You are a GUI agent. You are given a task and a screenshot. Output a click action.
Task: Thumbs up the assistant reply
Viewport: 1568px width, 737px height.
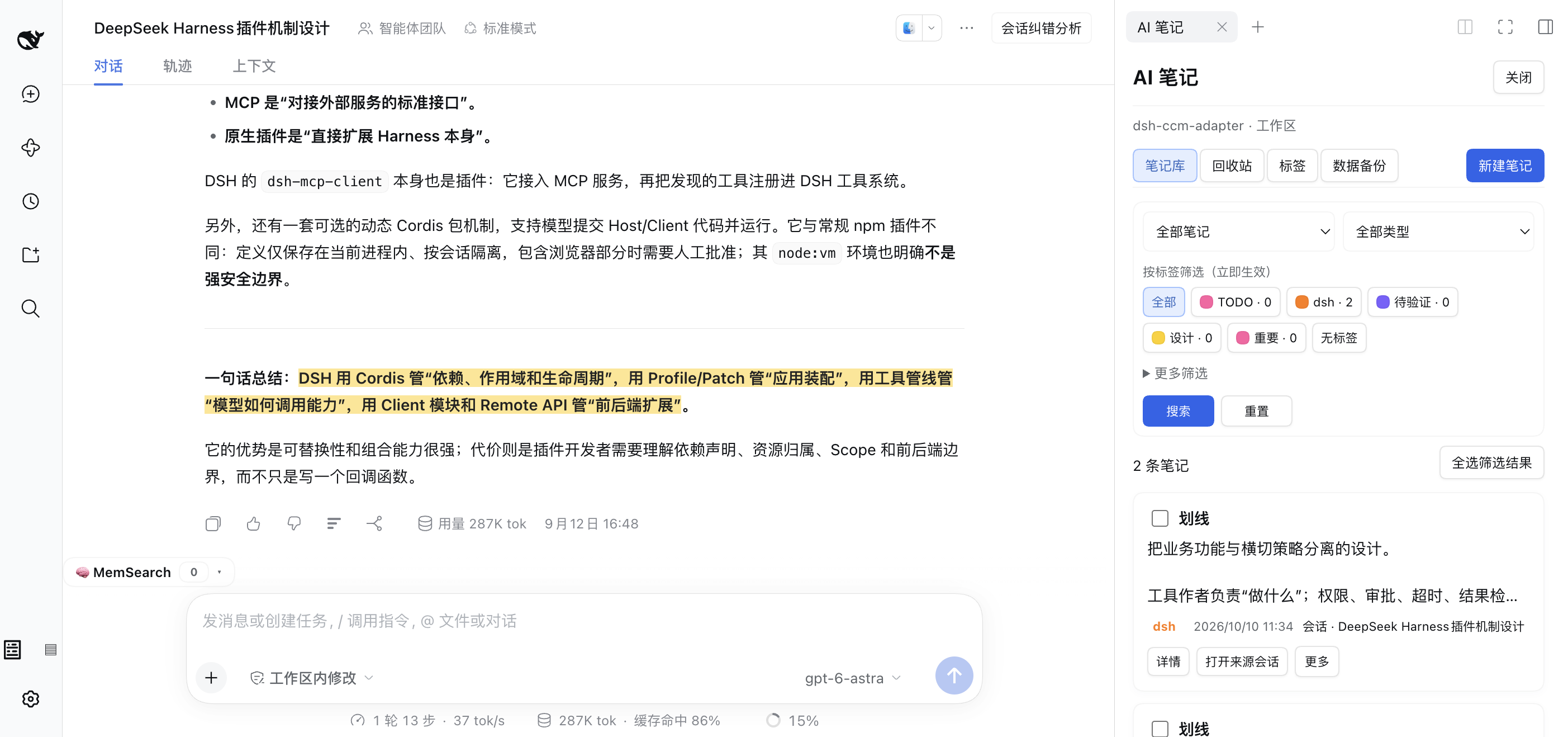coord(254,523)
